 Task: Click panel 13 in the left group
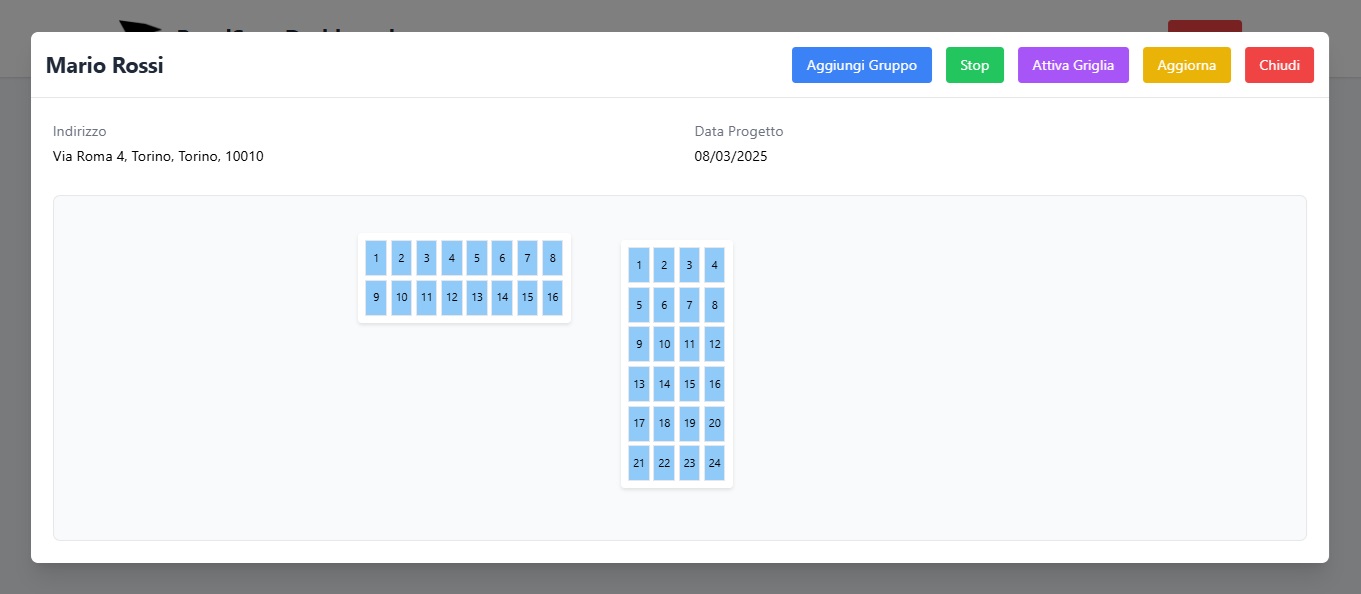tap(477, 297)
